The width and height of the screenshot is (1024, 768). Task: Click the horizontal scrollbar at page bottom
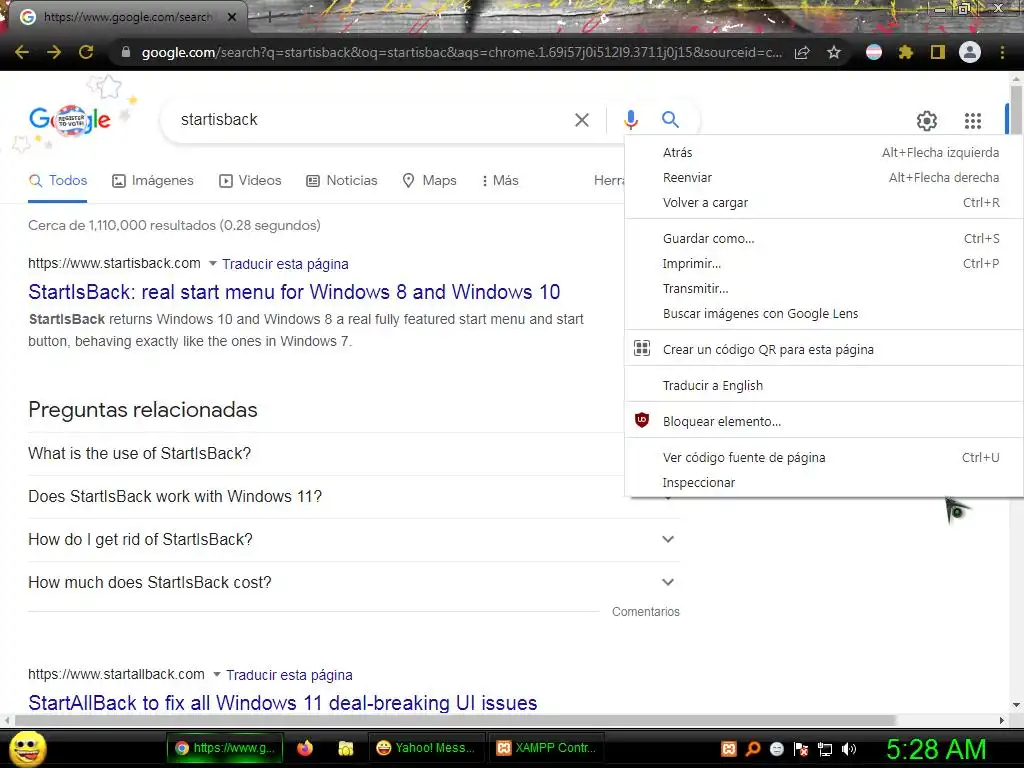455,720
